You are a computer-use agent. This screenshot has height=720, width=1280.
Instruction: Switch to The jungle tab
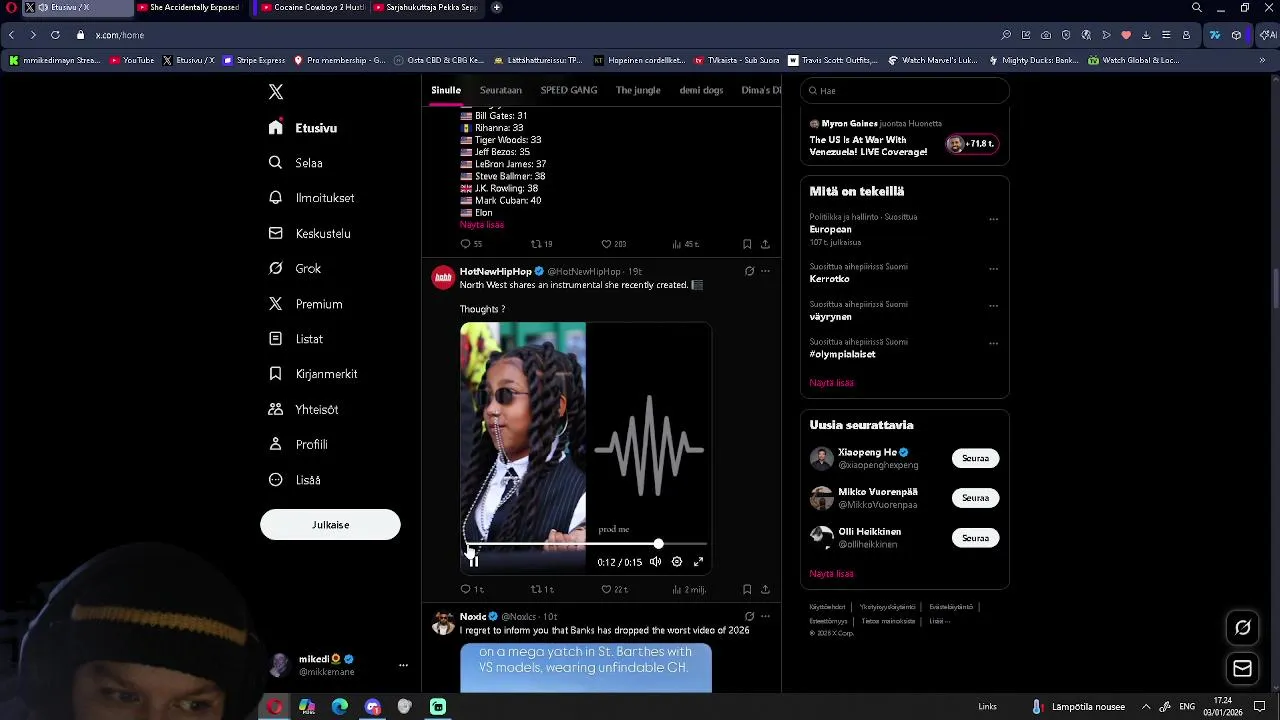pyautogui.click(x=638, y=90)
